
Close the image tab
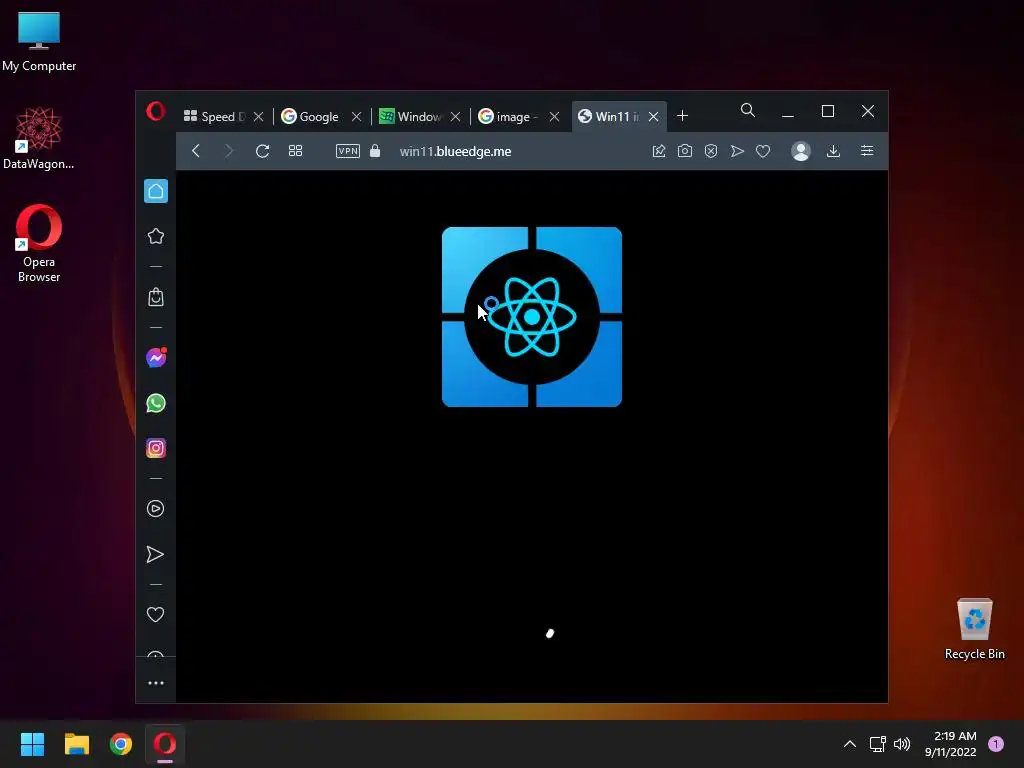[x=554, y=117]
